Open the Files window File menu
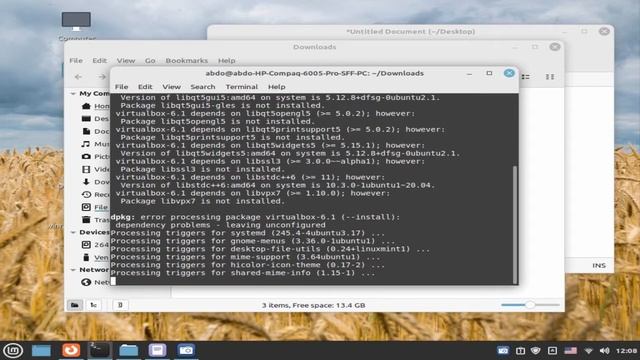The image size is (640, 360). coord(76,60)
